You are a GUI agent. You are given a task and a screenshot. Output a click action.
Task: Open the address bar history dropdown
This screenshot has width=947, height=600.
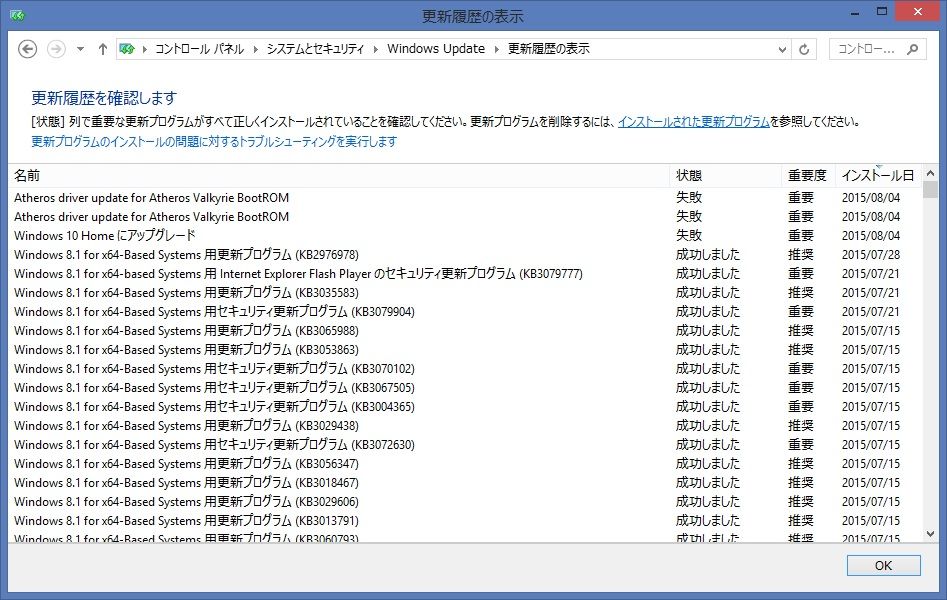click(782, 48)
